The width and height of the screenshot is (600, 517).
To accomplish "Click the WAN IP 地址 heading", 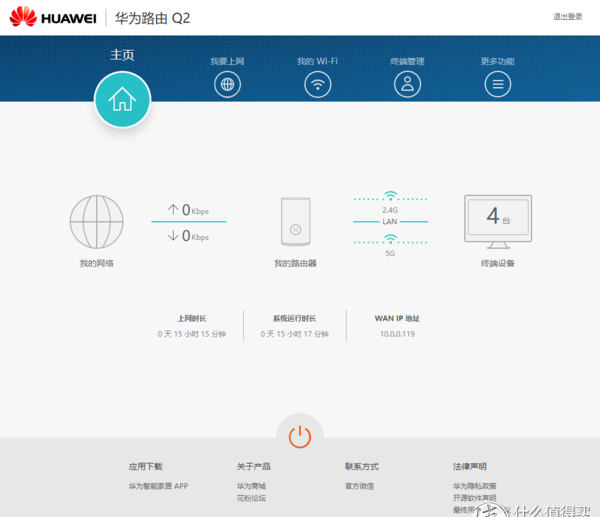I will tap(397, 318).
